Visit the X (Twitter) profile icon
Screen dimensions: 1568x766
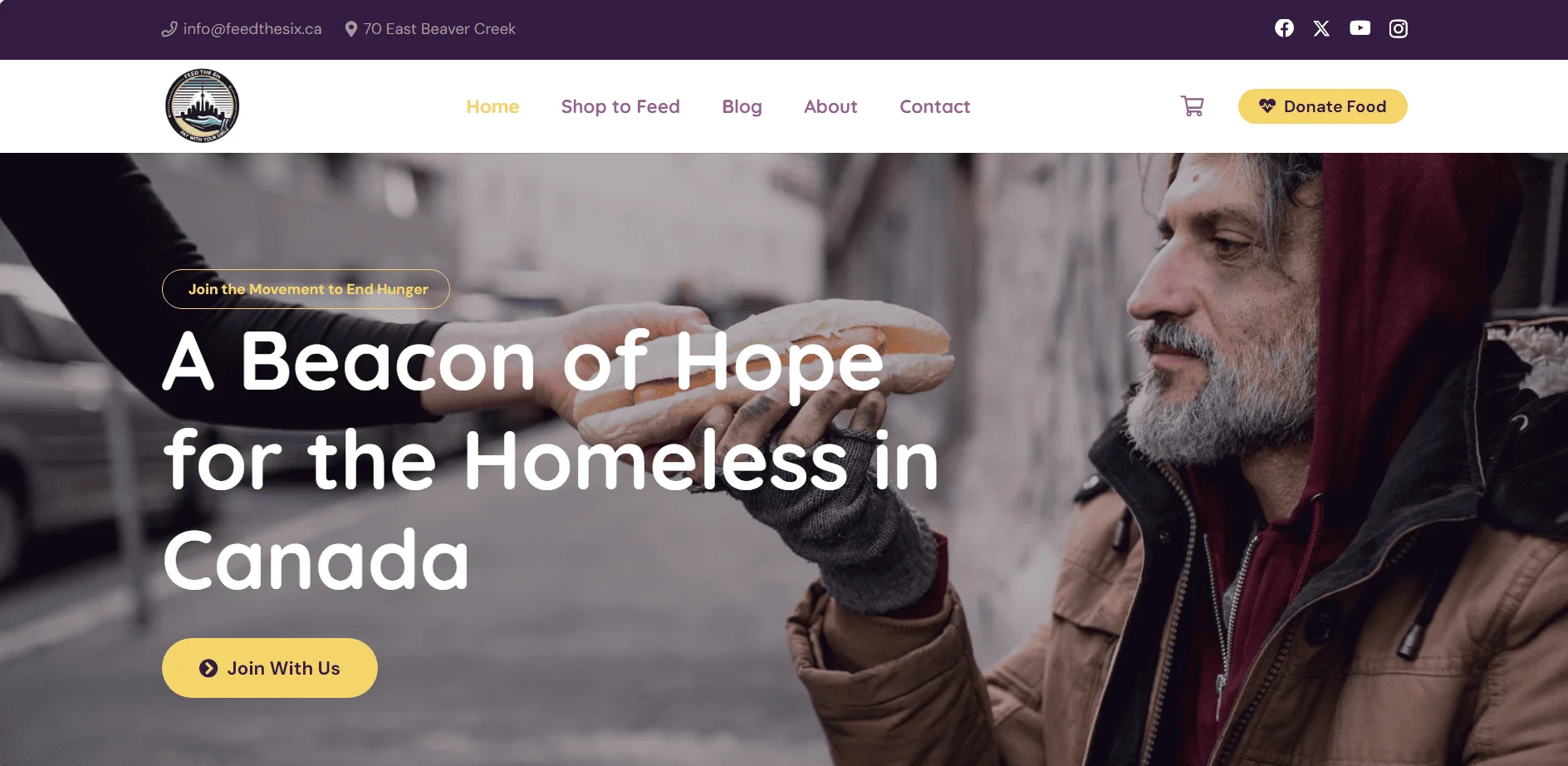1321,28
